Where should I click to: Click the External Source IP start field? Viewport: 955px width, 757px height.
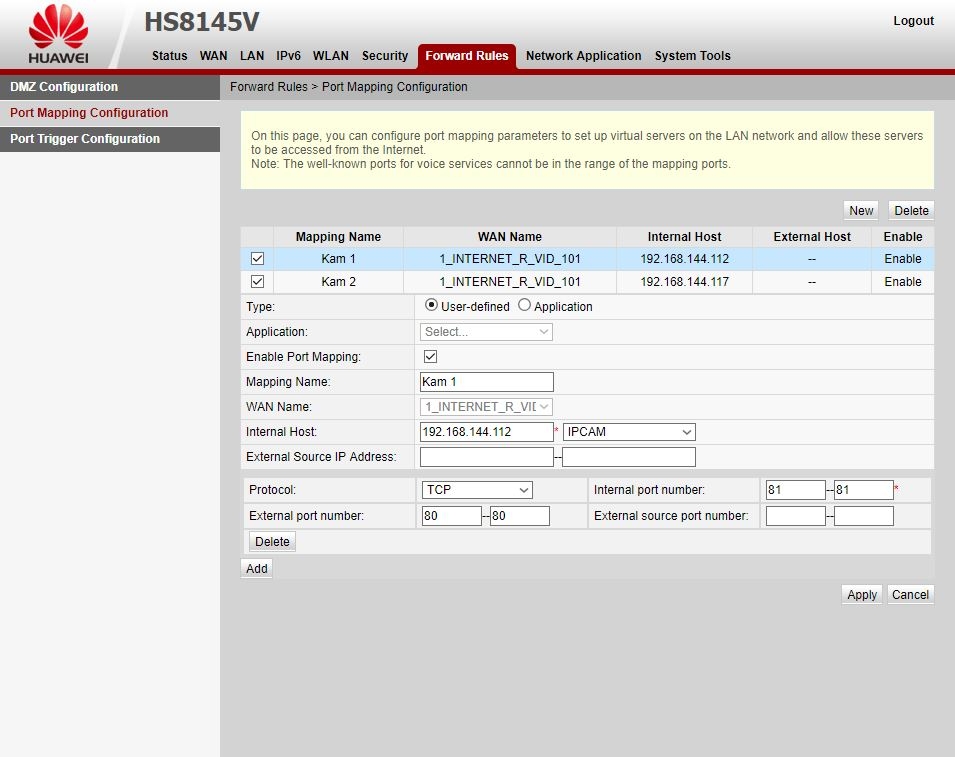click(487, 457)
